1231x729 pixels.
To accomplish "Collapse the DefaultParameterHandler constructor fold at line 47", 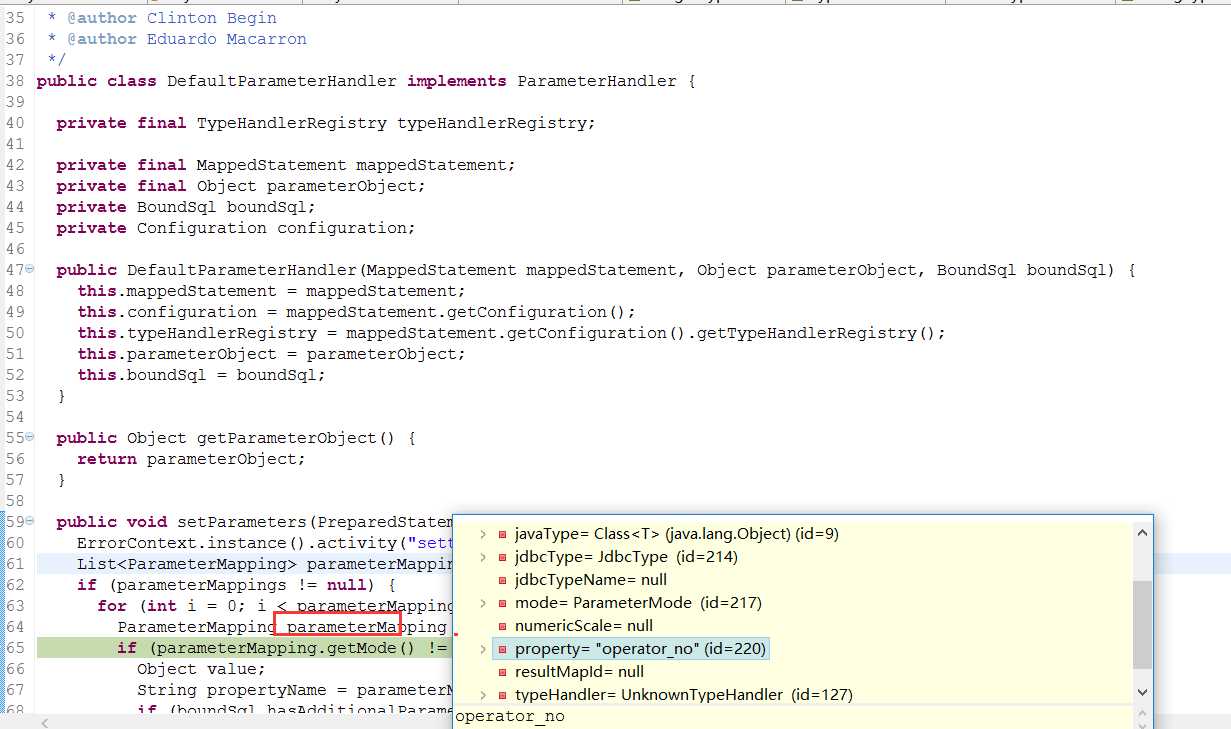I will [x=30, y=269].
